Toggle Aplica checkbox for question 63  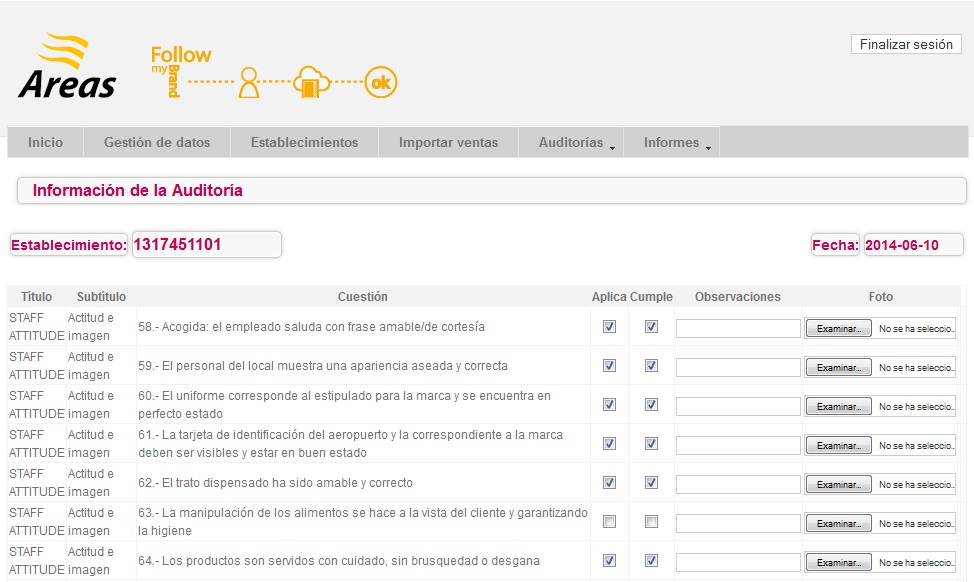point(610,522)
